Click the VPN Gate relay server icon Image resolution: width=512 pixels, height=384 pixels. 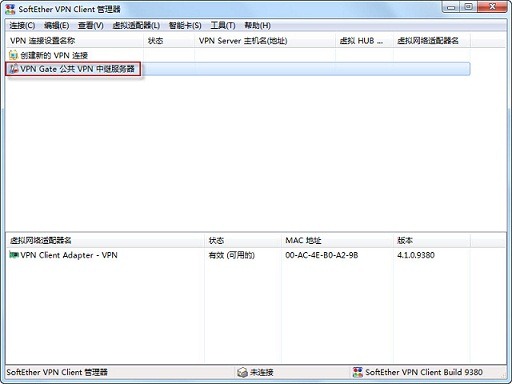pyautogui.click(x=14, y=69)
